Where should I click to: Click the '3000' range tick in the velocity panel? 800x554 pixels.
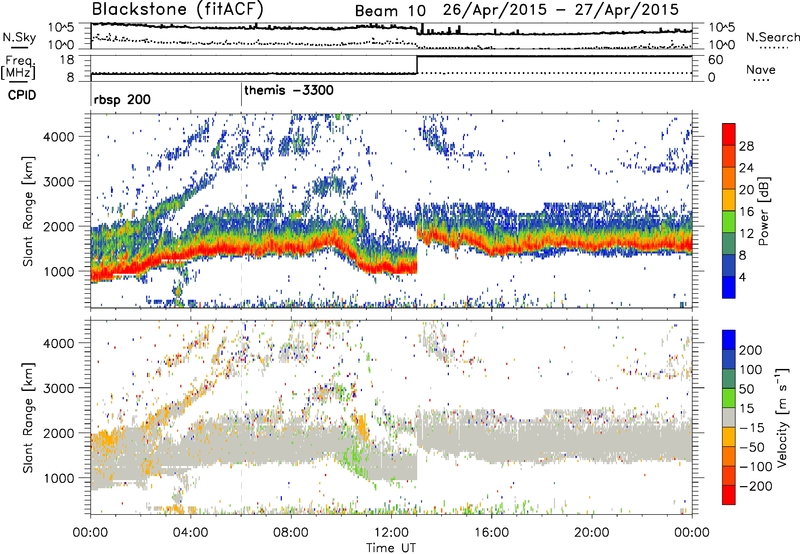coord(58,388)
